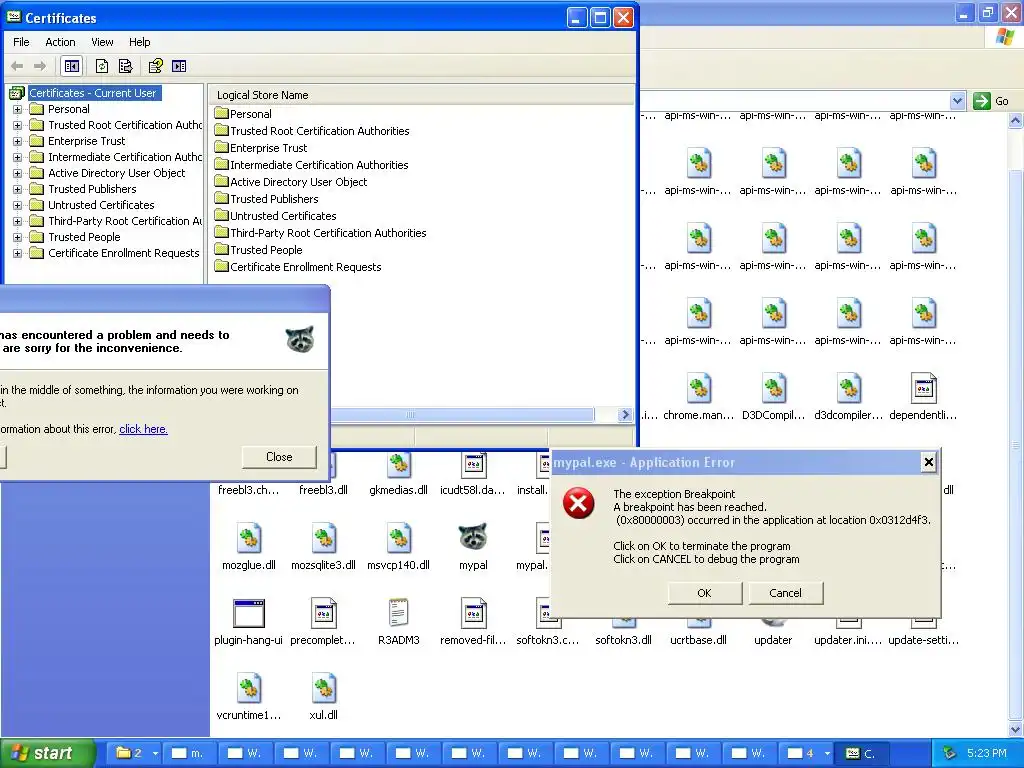This screenshot has width=1024, height=768.
Task: Expand the Trusted Publishers tree node
Action: click(18, 189)
